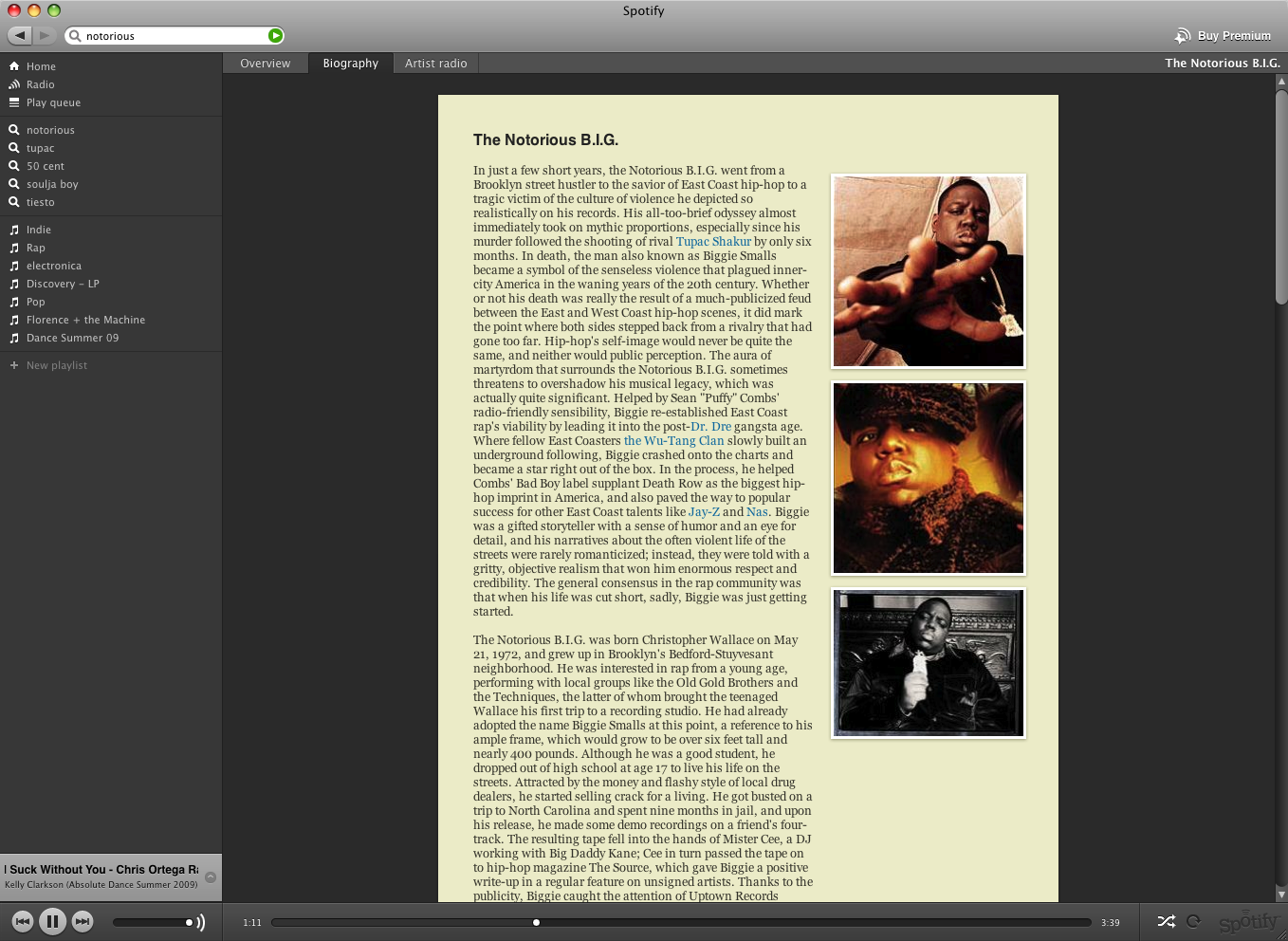Click the search input field
Image resolution: width=1288 pixels, height=941 pixels.
click(x=175, y=36)
